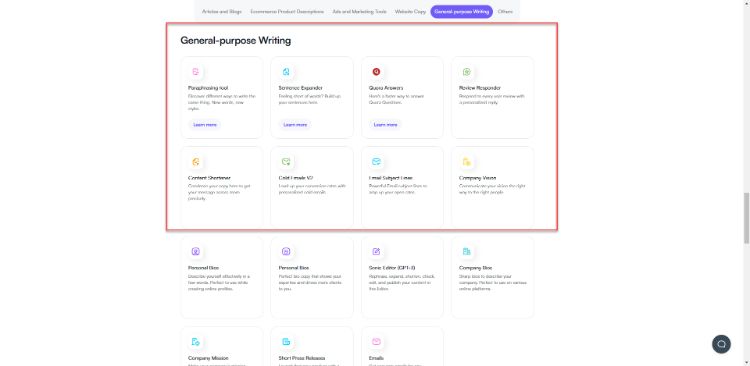Viewport: 750px width, 366px height.
Task: Click the Company Bios building icon
Action: (x=466, y=251)
